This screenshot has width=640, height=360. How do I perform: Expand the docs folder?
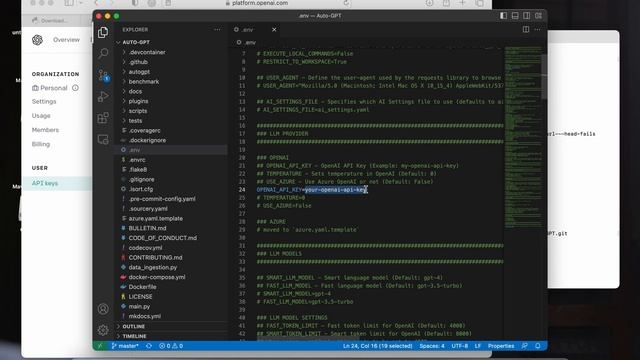(x=135, y=91)
